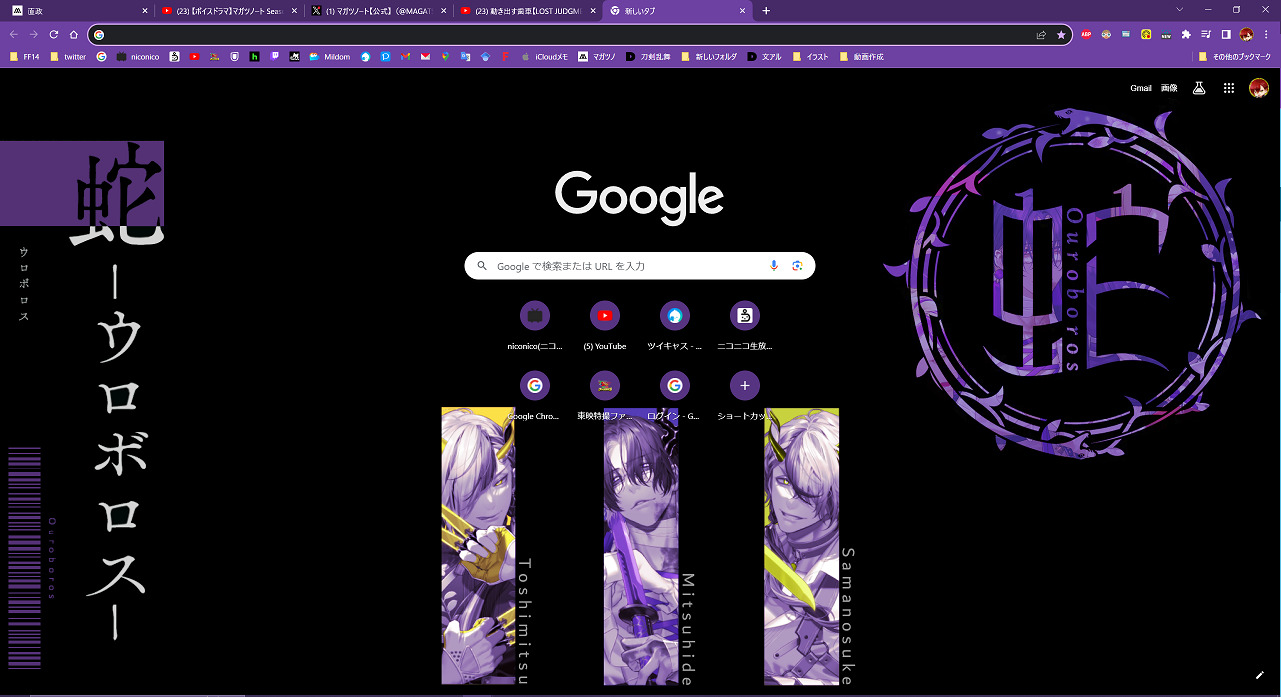This screenshot has width=1281, height=697.
Task: Open the Chrome profile avatar in toolbar
Action: click(1246, 34)
